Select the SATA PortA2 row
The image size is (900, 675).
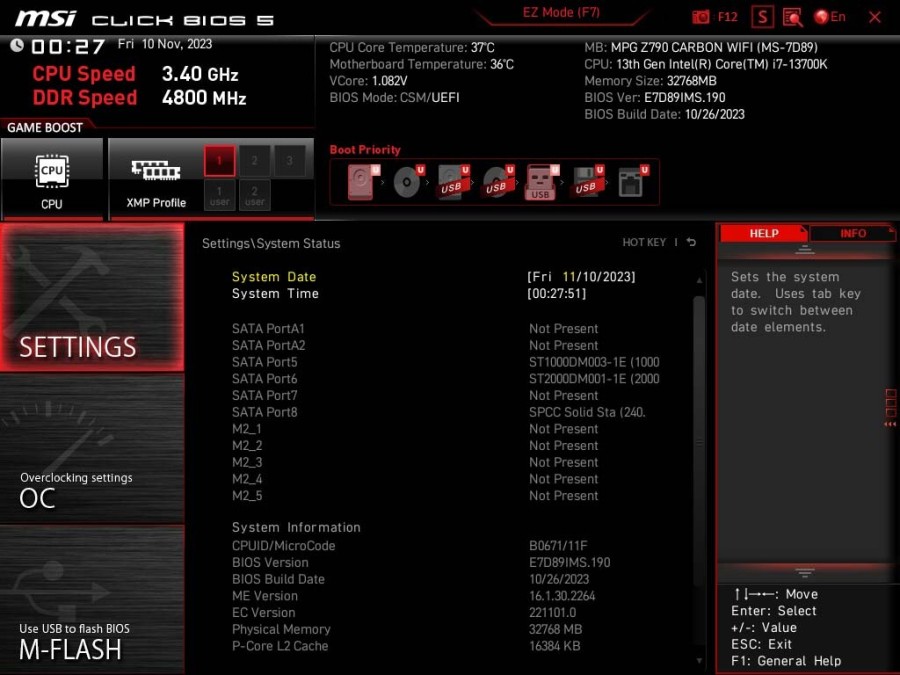[x=446, y=346]
